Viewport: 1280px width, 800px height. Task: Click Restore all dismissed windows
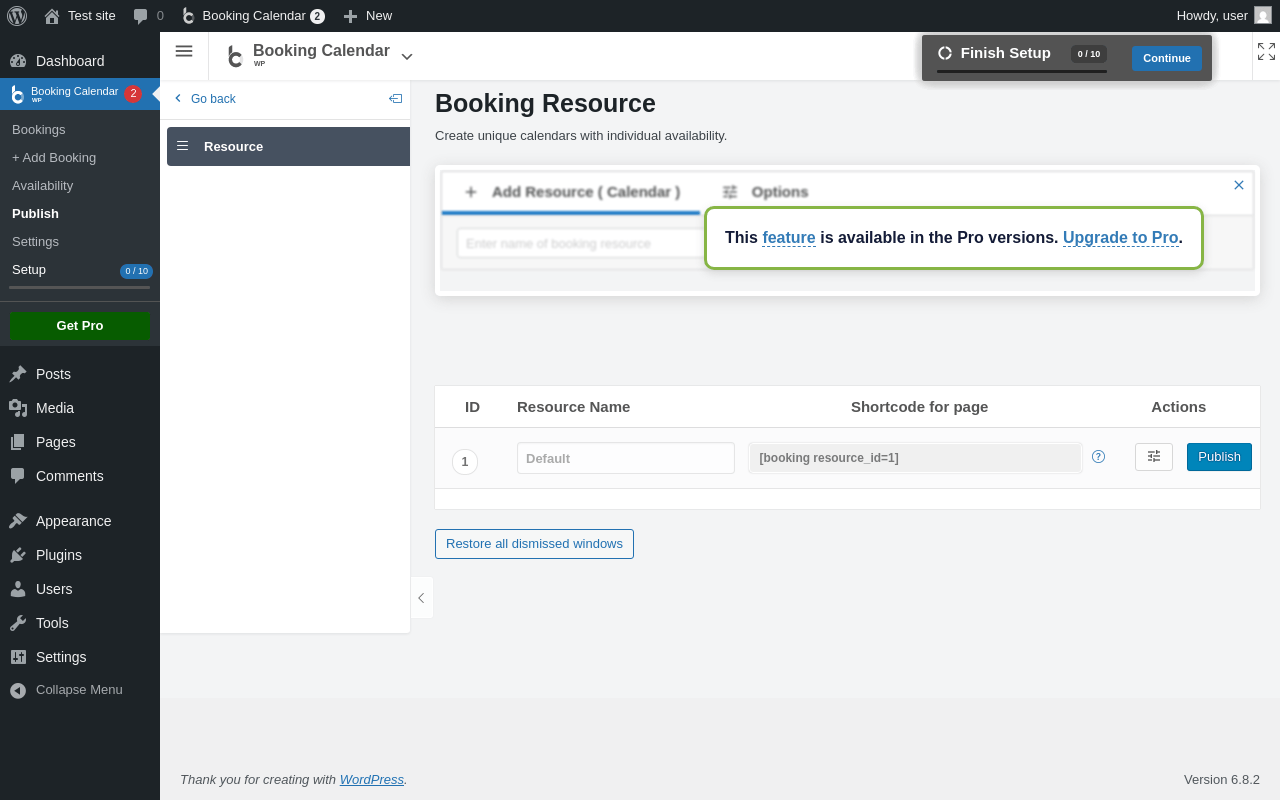click(x=534, y=544)
